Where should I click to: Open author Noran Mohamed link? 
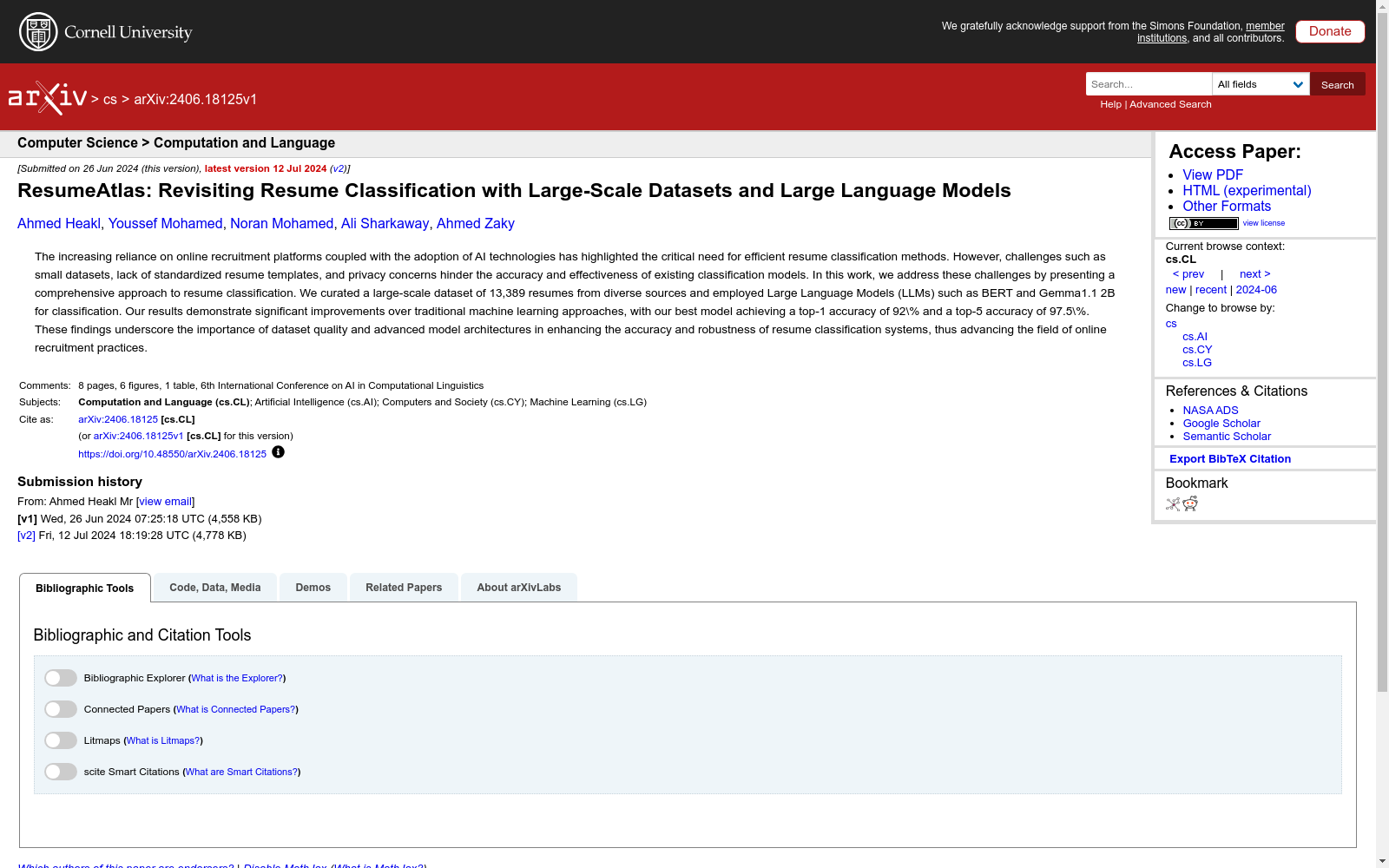point(282,224)
